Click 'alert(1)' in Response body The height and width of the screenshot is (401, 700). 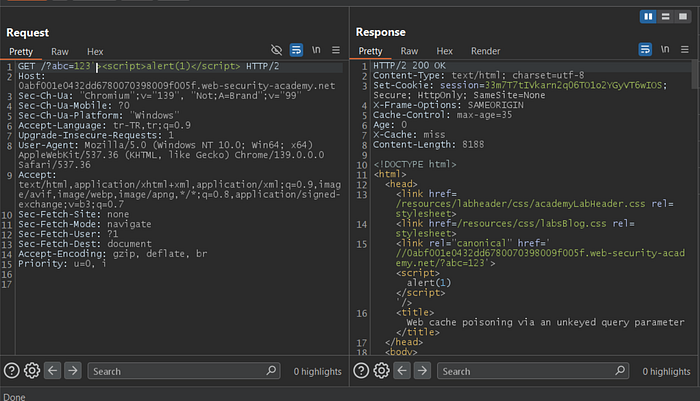[x=429, y=283]
